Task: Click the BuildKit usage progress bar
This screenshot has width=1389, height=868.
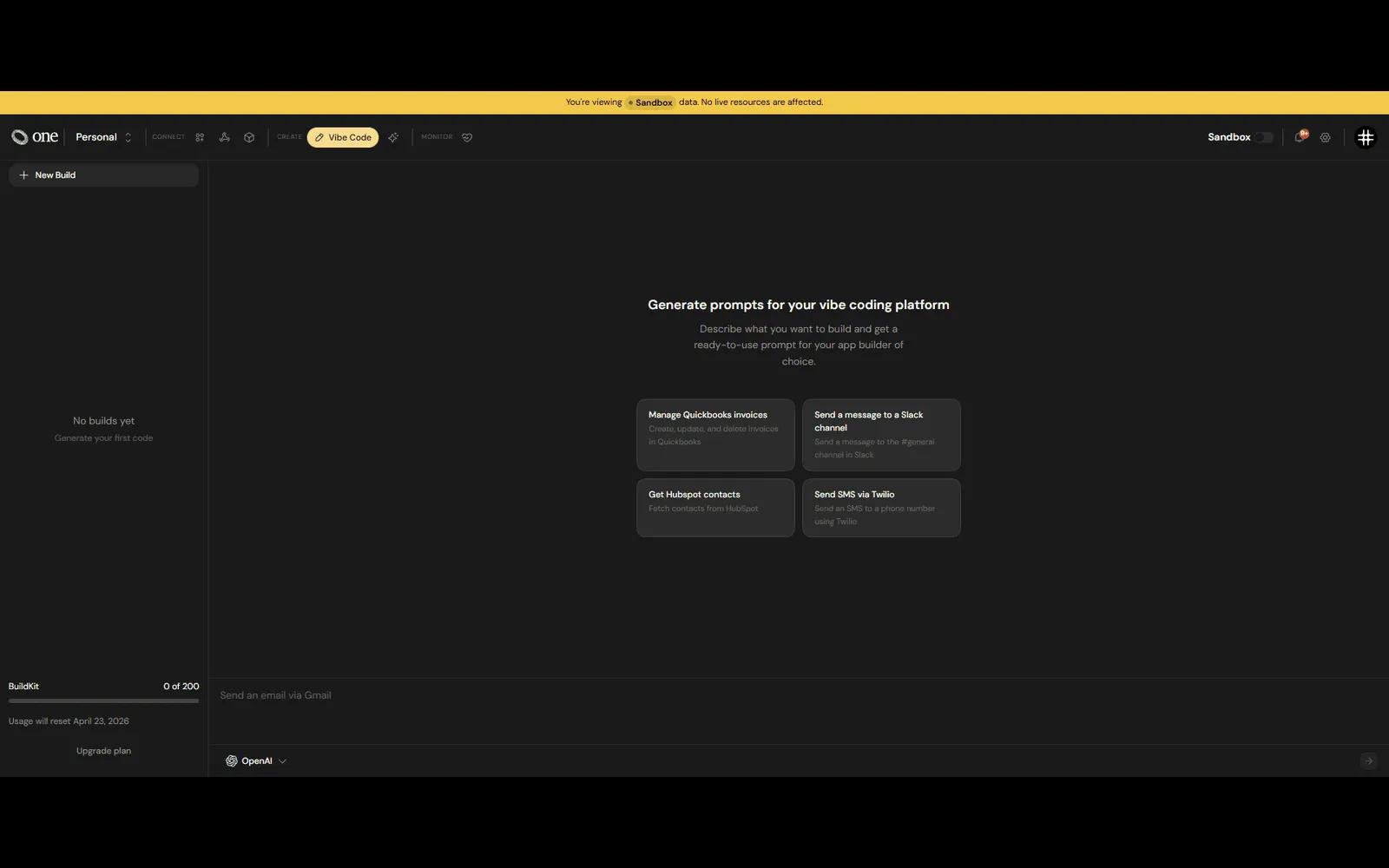Action: point(103,700)
